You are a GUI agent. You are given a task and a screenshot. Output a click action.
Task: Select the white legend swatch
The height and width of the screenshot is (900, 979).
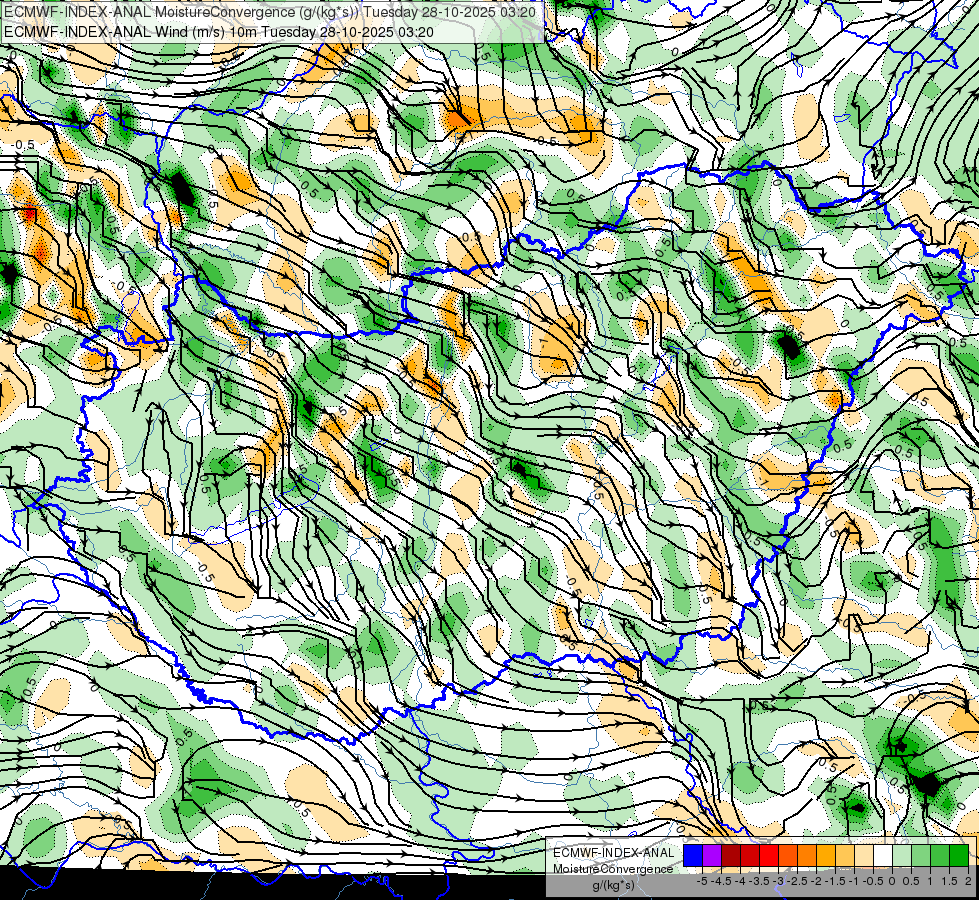tap(883, 855)
